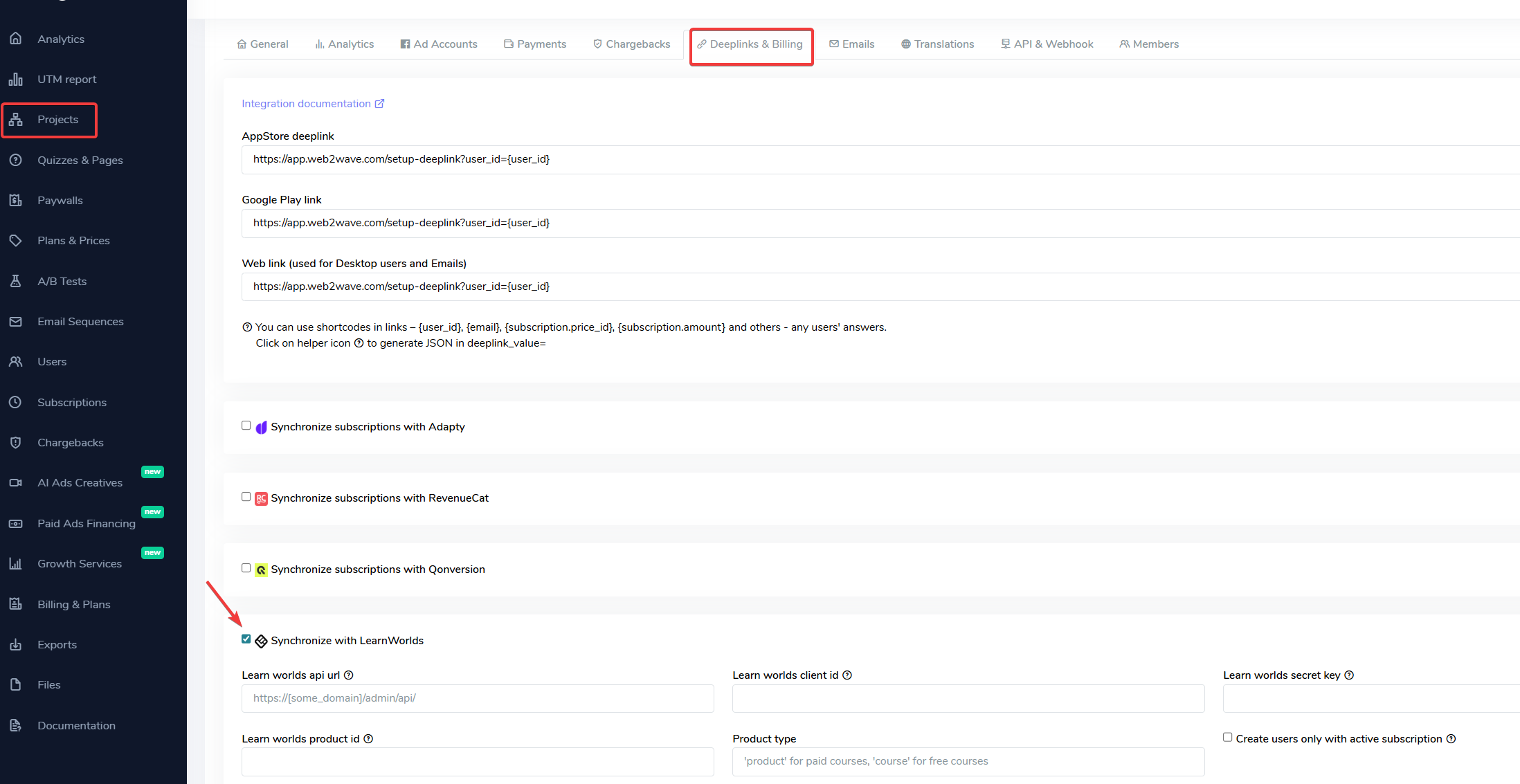Click the AppStore deeplink field

coord(880,159)
